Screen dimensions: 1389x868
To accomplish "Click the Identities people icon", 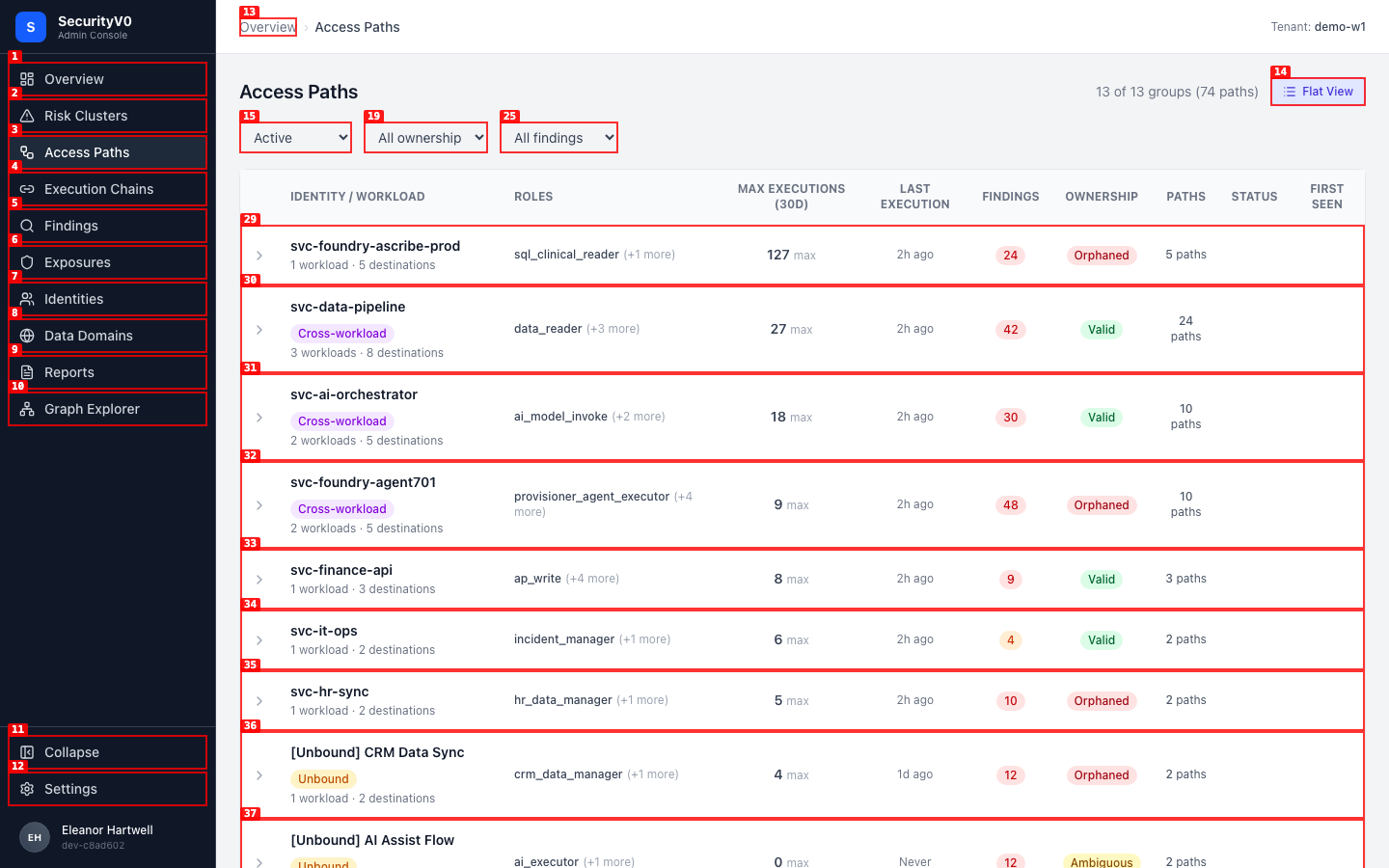I will [27, 299].
